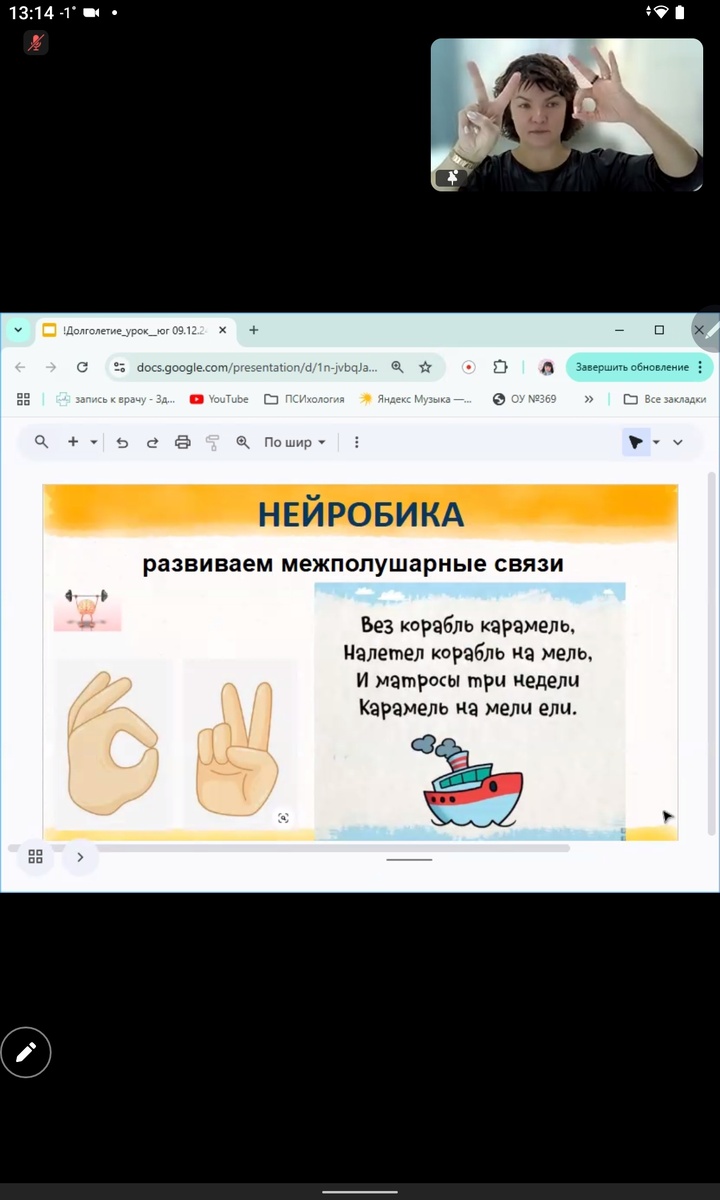Open more toolbar options three dots

pyautogui.click(x=357, y=442)
